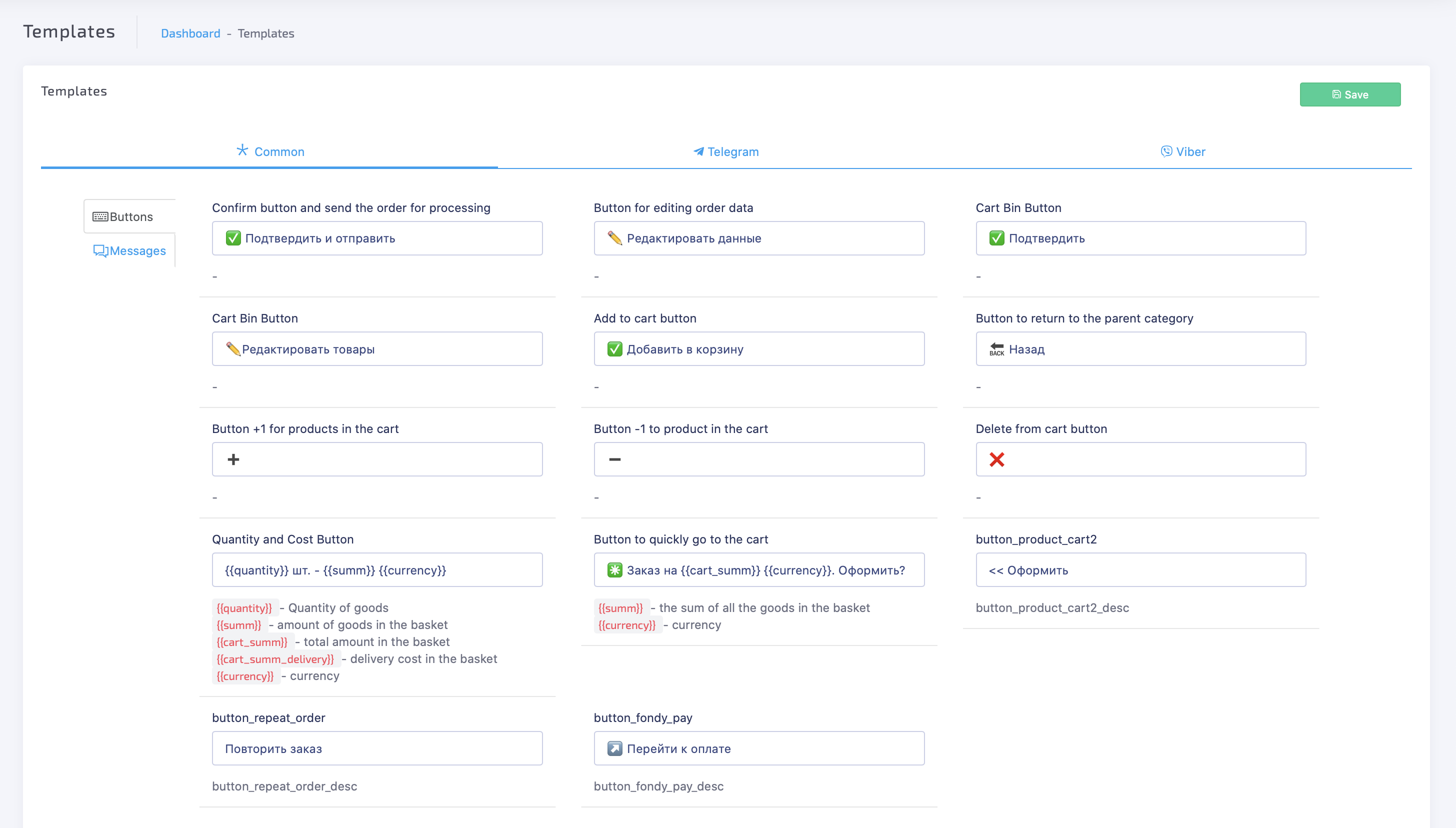Screen dimensions: 1456x828
Task: Focus the plus sign quantity button field
Action: point(377,459)
